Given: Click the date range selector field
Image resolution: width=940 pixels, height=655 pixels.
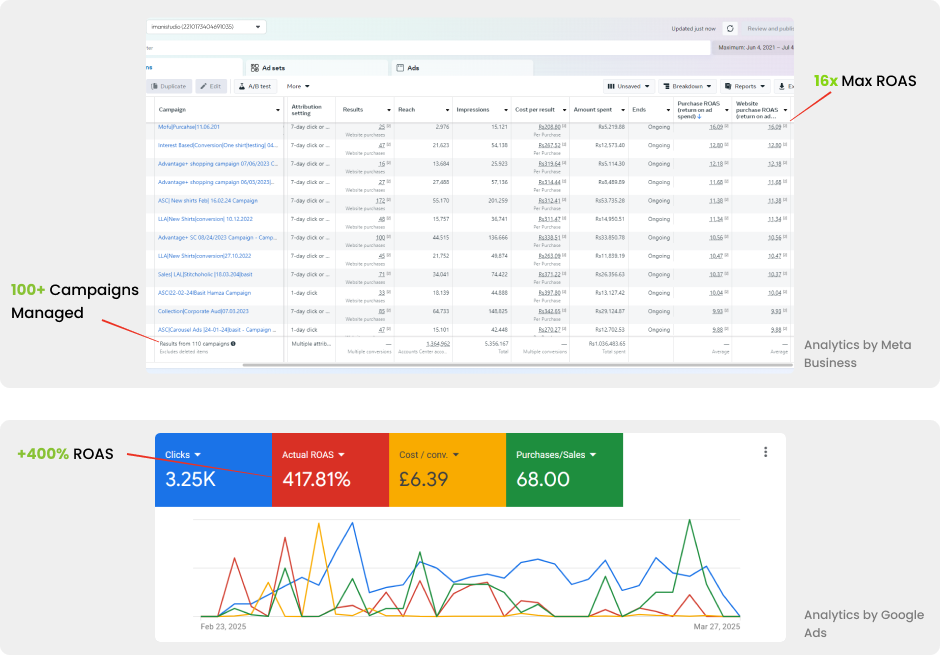Looking at the screenshot, I should point(752,47).
